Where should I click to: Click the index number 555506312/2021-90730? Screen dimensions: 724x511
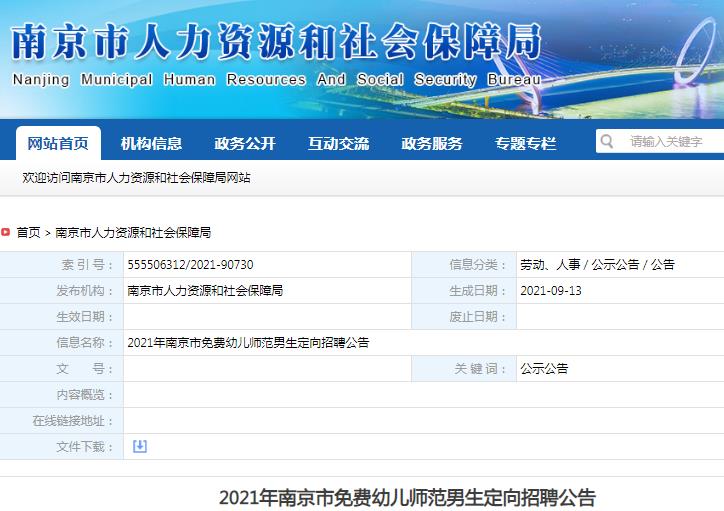pyautogui.click(x=190, y=265)
